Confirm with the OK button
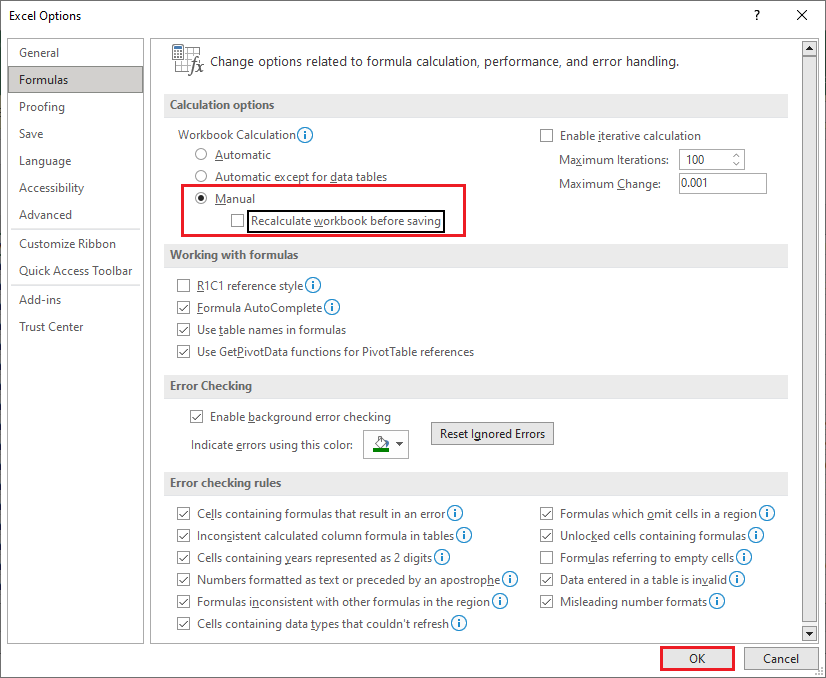The width and height of the screenshot is (826, 678). (697, 659)
